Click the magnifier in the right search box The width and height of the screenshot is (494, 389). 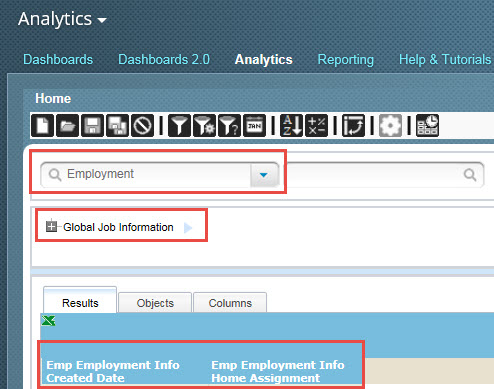(470, 174)
